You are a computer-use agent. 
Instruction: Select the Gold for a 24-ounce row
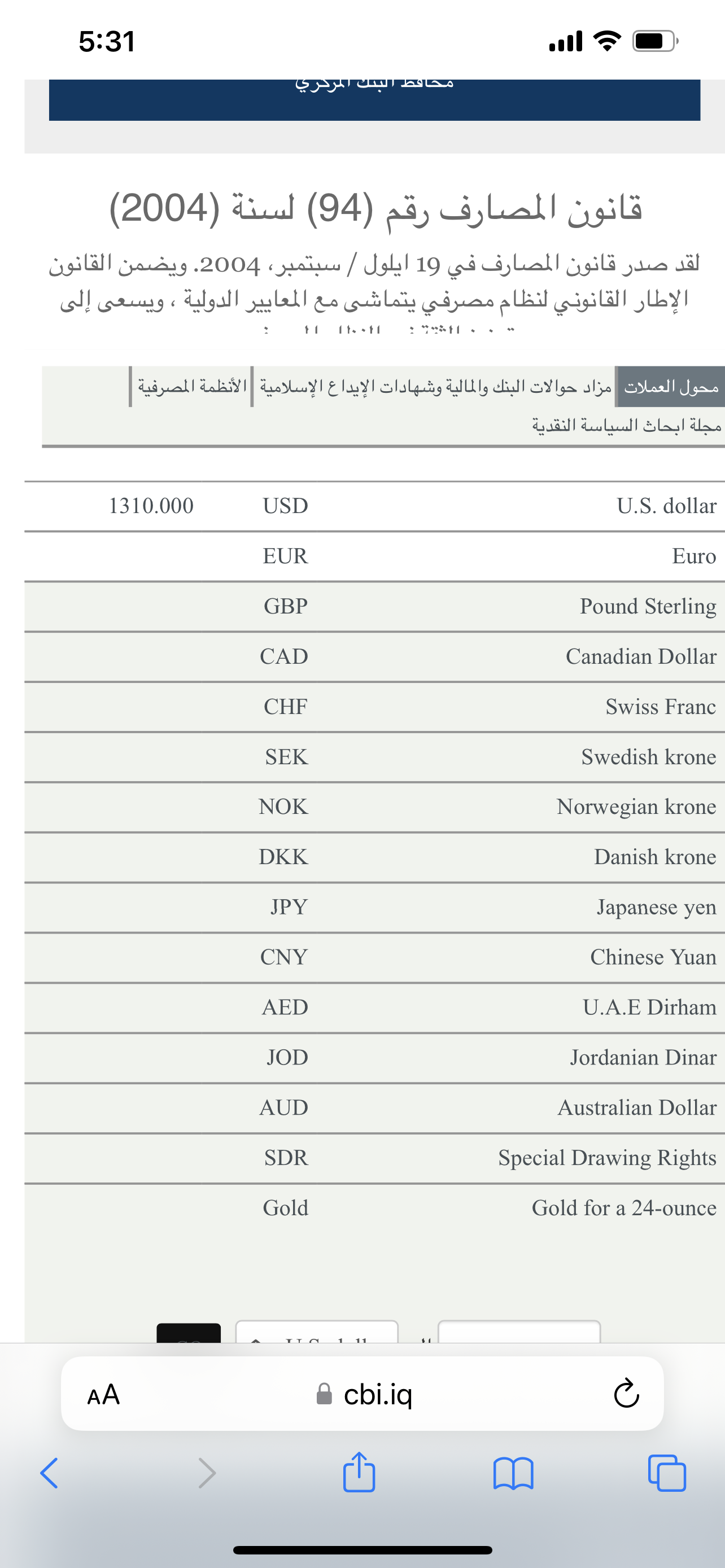tap(374, 1208)
